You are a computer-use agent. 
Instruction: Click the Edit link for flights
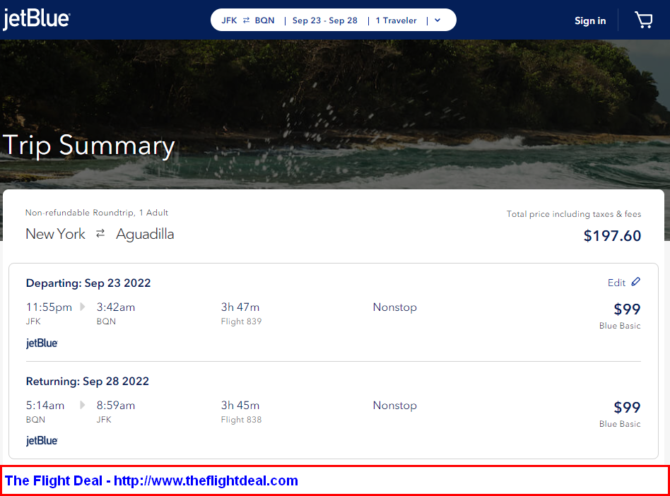(617, 283)
